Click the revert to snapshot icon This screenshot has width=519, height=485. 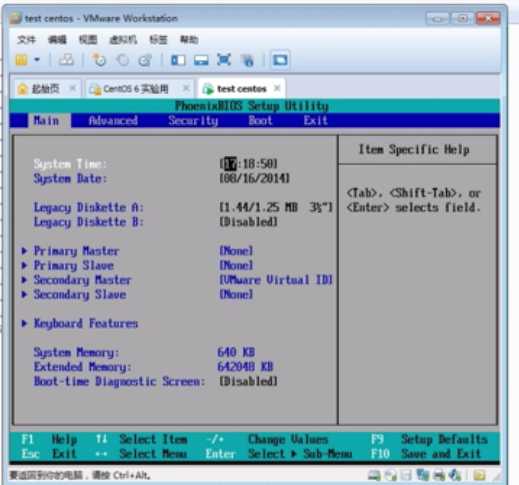[122, 60]
